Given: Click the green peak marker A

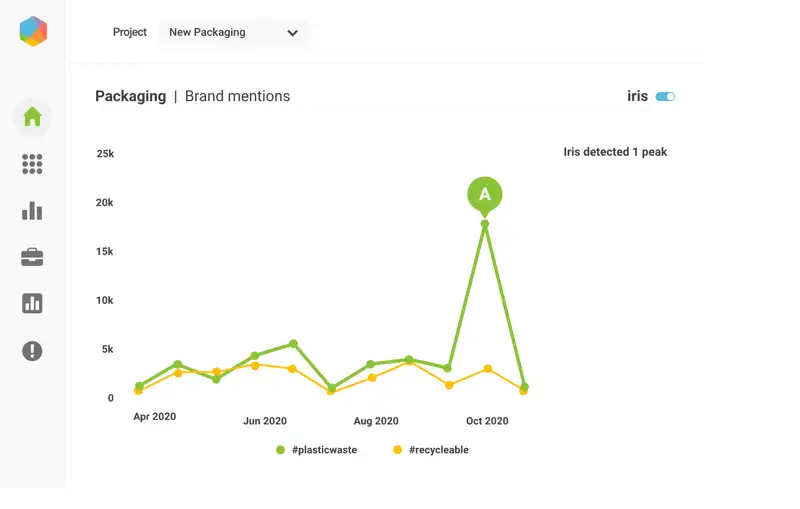Looking at the screenshot, I should pos(485,193).
